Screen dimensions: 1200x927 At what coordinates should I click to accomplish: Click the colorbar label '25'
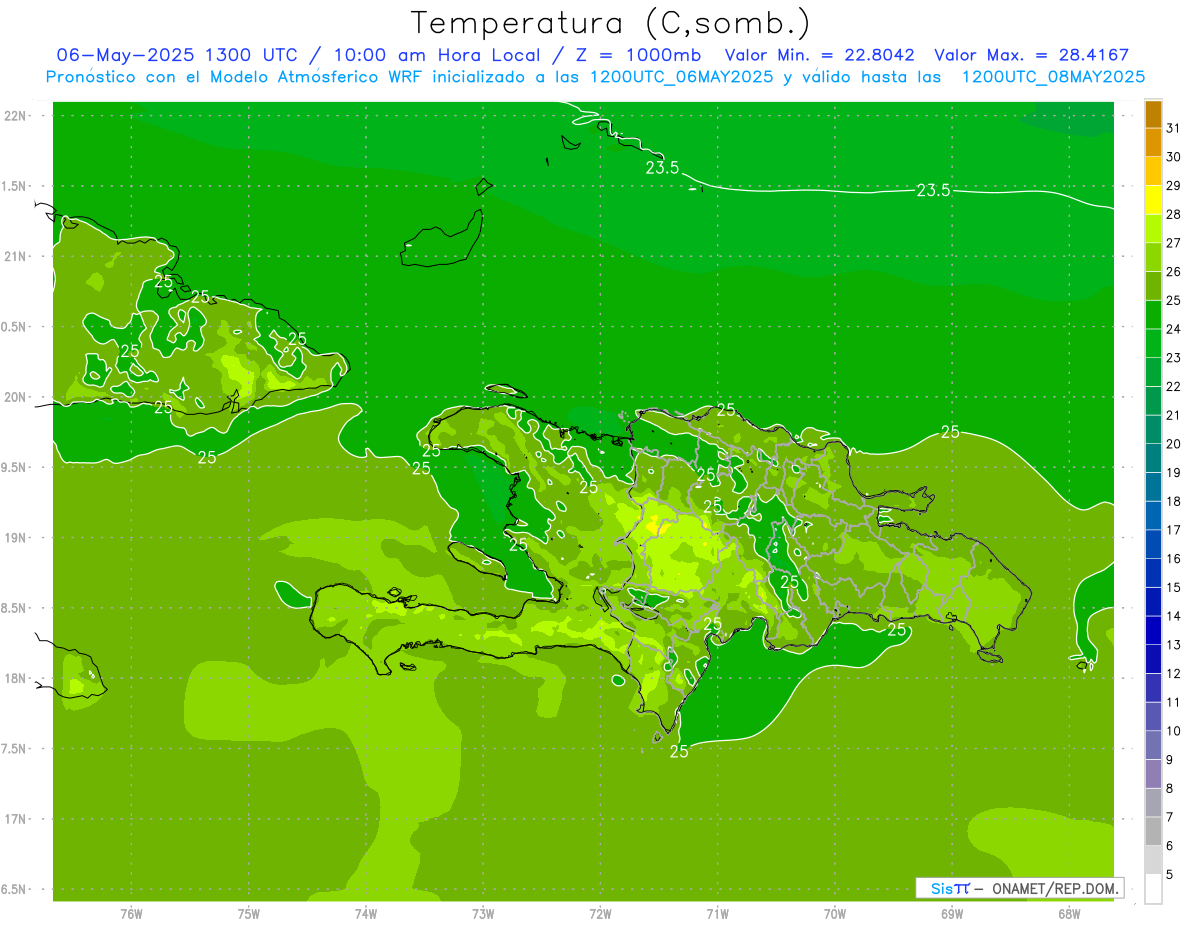click(1174, 300)
